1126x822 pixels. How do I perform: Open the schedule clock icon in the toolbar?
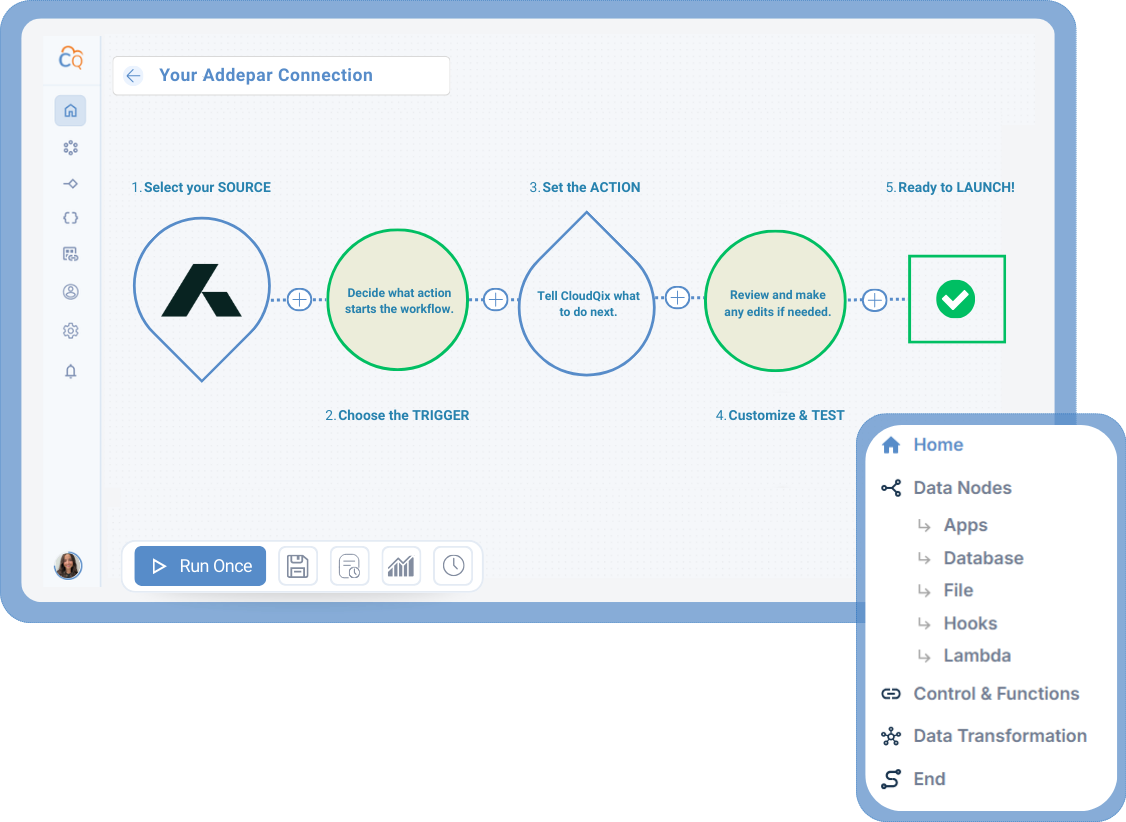pyautogui.click(x=453, y=566)
